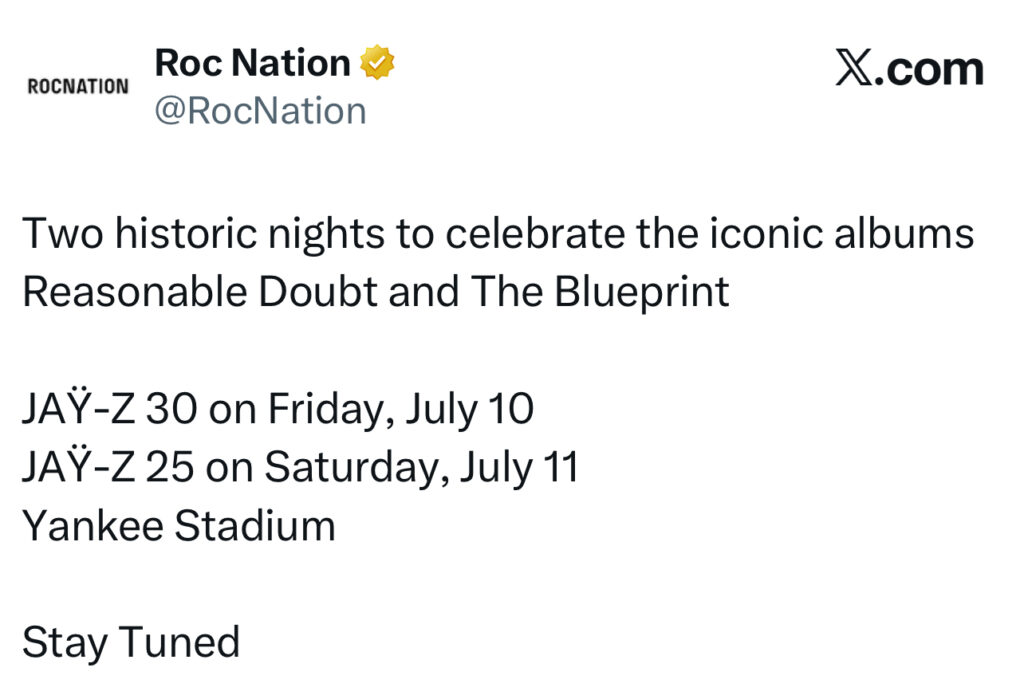Click the word "celebrate" in the tweet
Image resolution: width=1024 pixels, height=695 pixels.
pos(542,234)
